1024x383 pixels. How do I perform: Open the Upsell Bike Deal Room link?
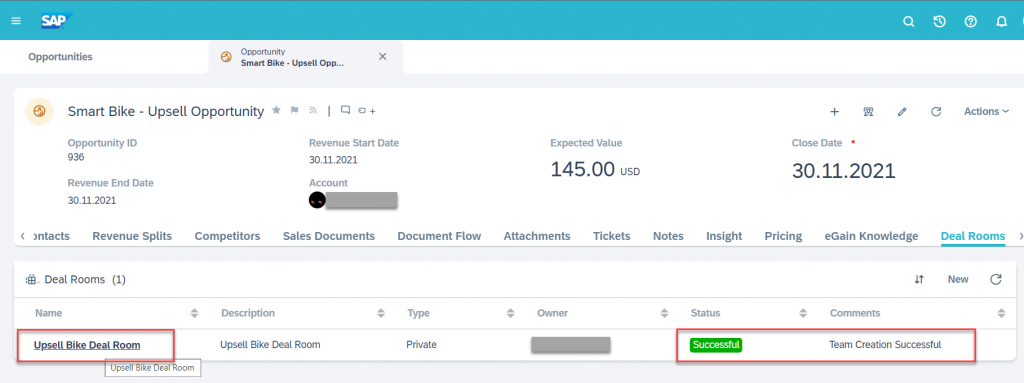87,344
